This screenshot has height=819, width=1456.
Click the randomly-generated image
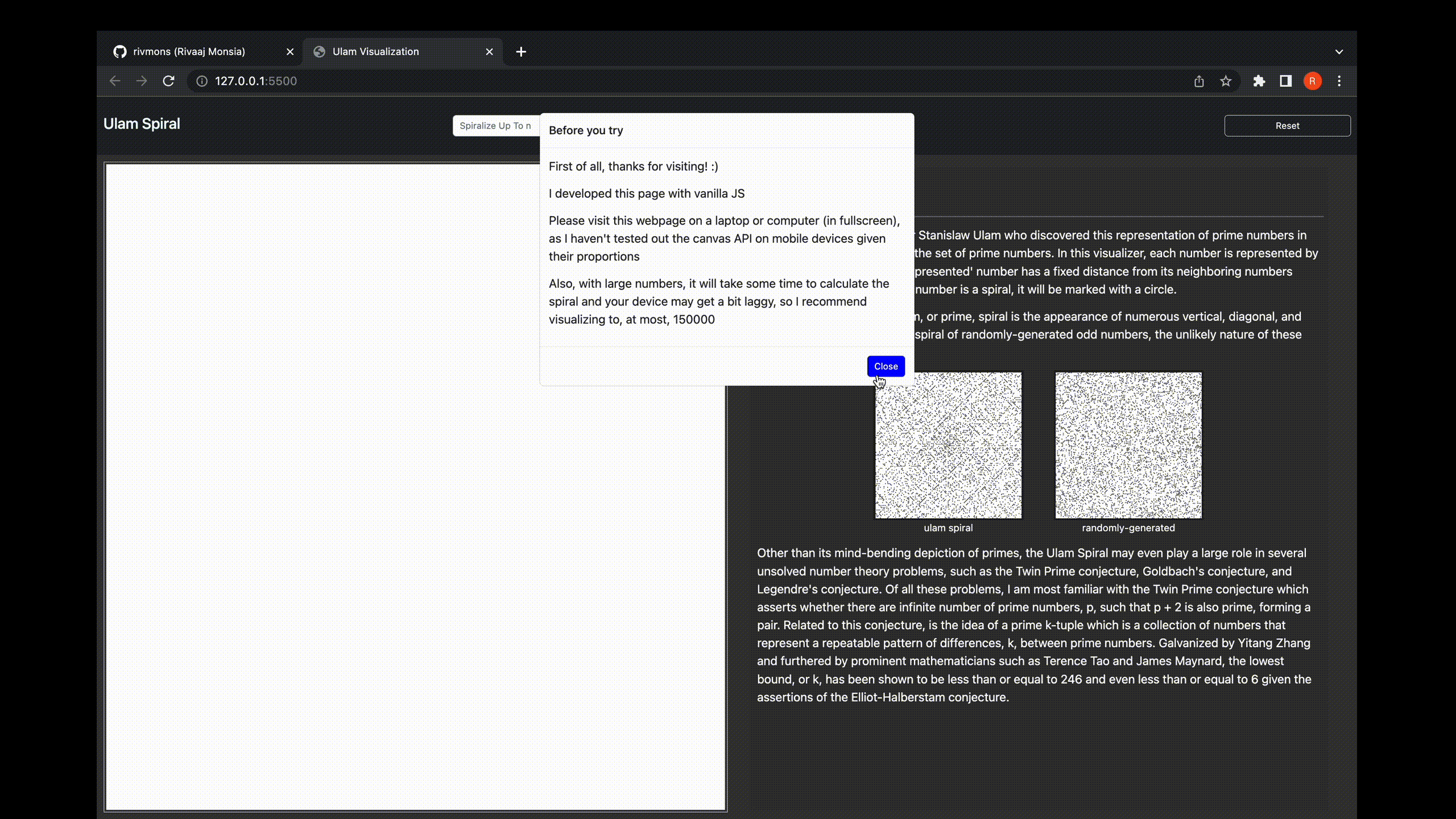(1128, 445)
